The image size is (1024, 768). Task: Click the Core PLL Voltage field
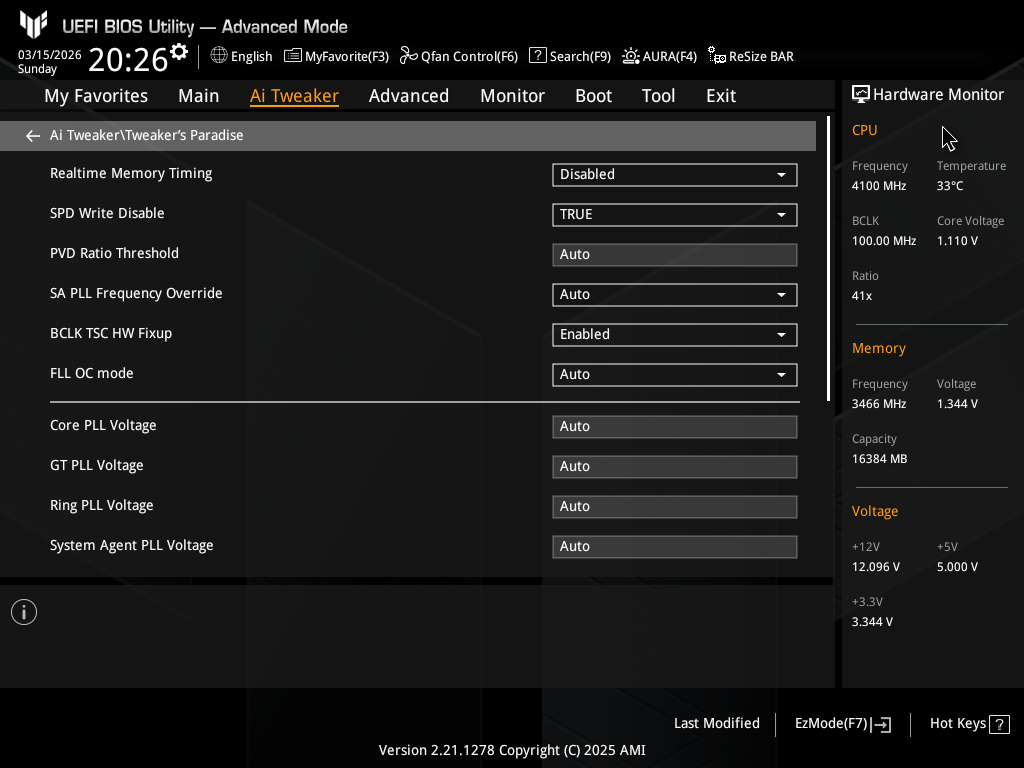[x=675, y=426]
